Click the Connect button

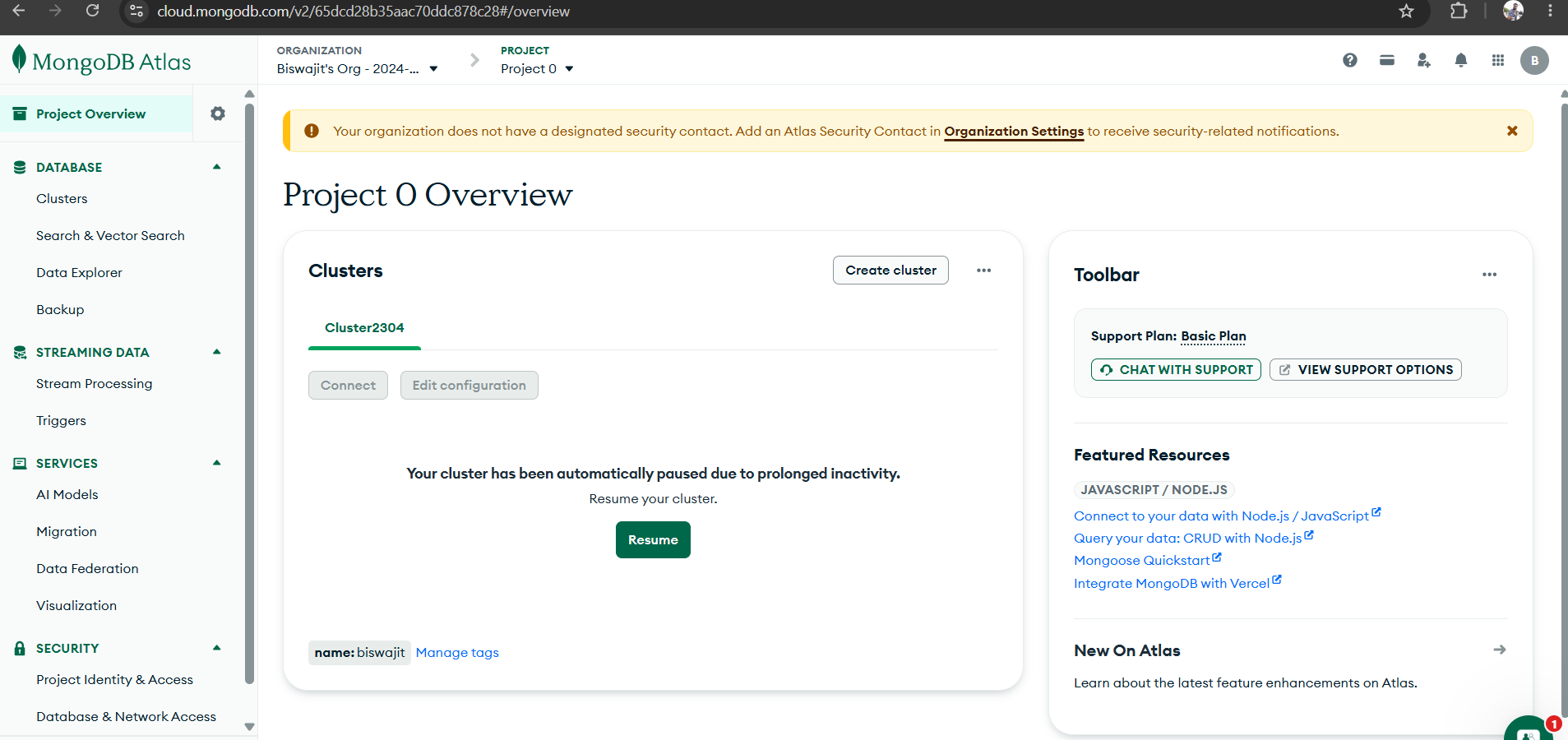[348, 386]
